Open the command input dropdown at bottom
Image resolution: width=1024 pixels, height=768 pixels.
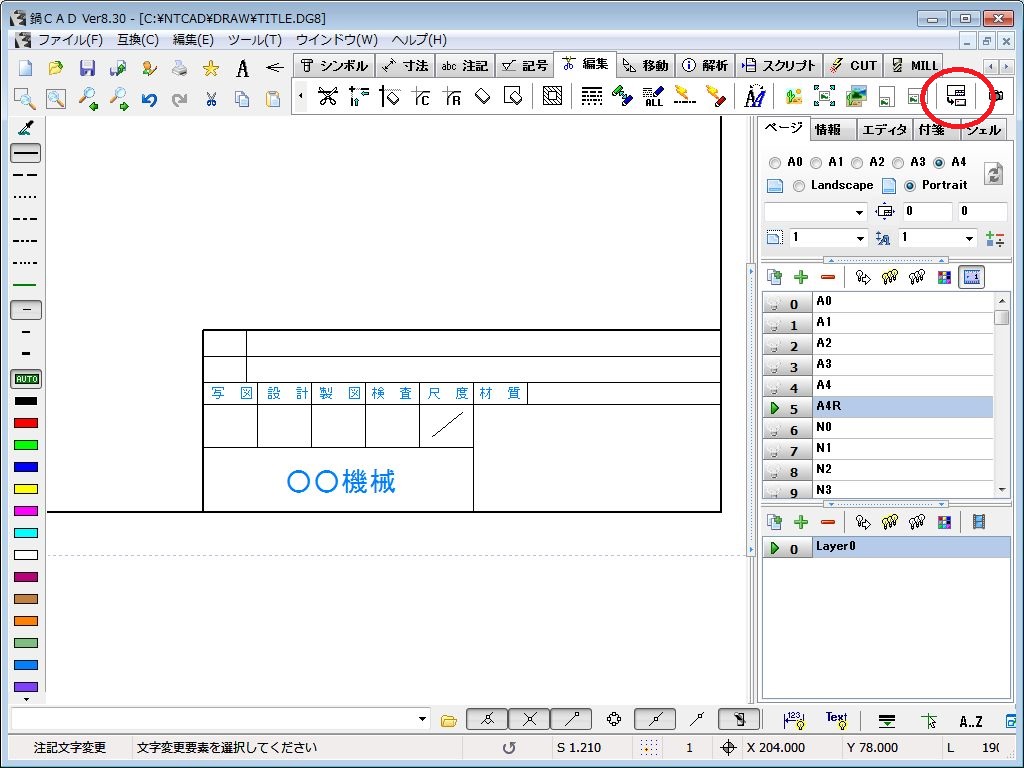tap(423, 720)
